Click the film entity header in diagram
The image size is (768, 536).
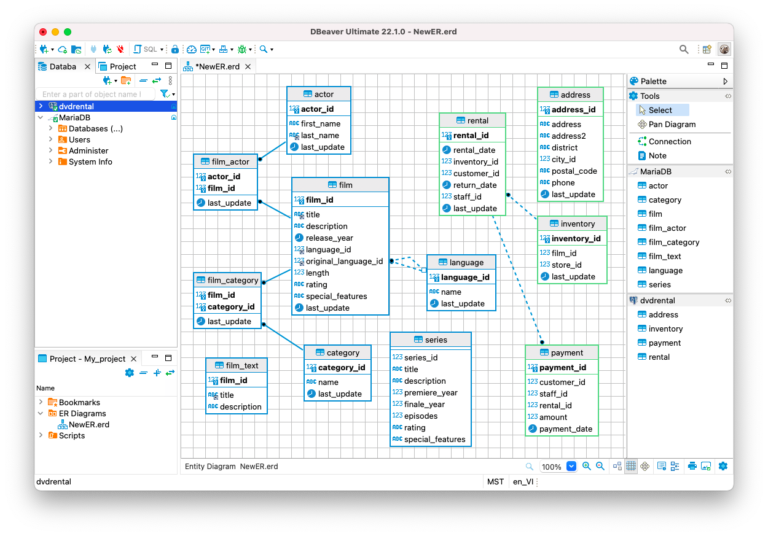[340, 185]
